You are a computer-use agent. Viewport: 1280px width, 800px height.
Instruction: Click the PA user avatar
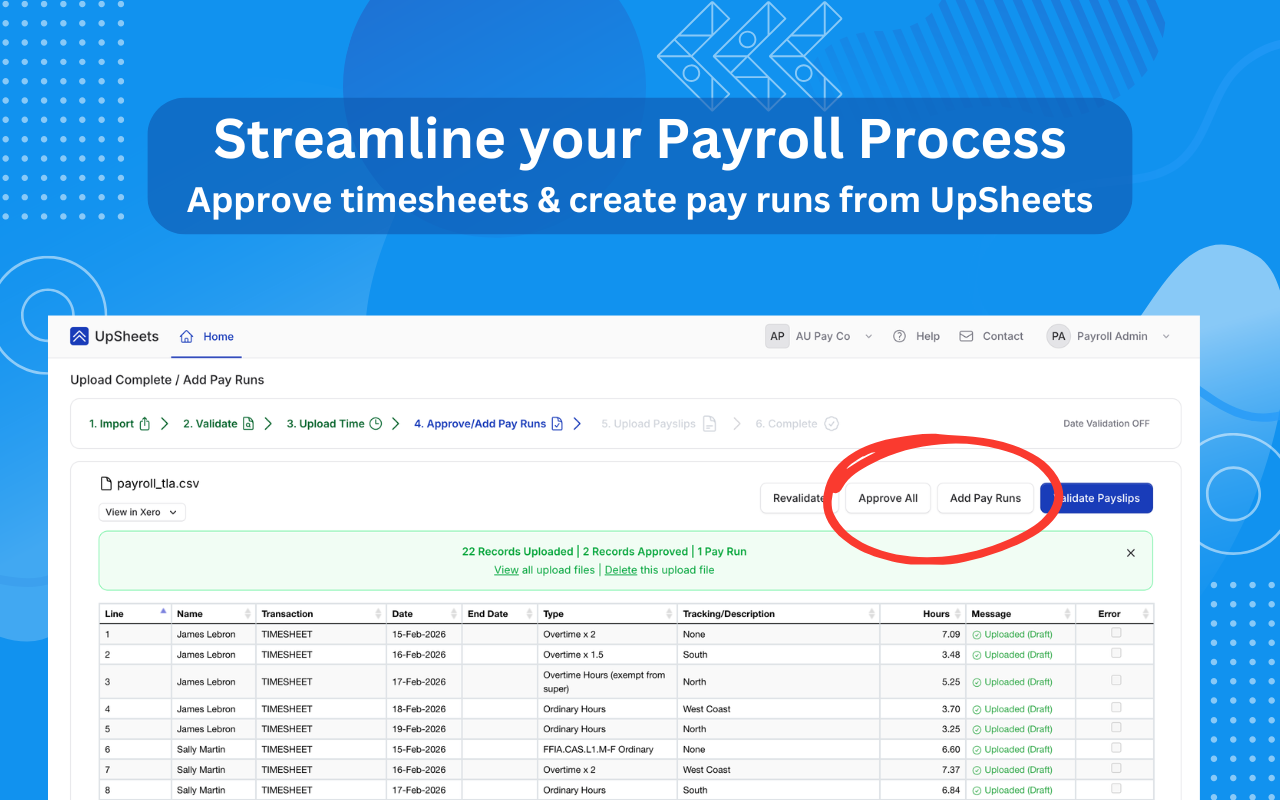coord(1058,336)
